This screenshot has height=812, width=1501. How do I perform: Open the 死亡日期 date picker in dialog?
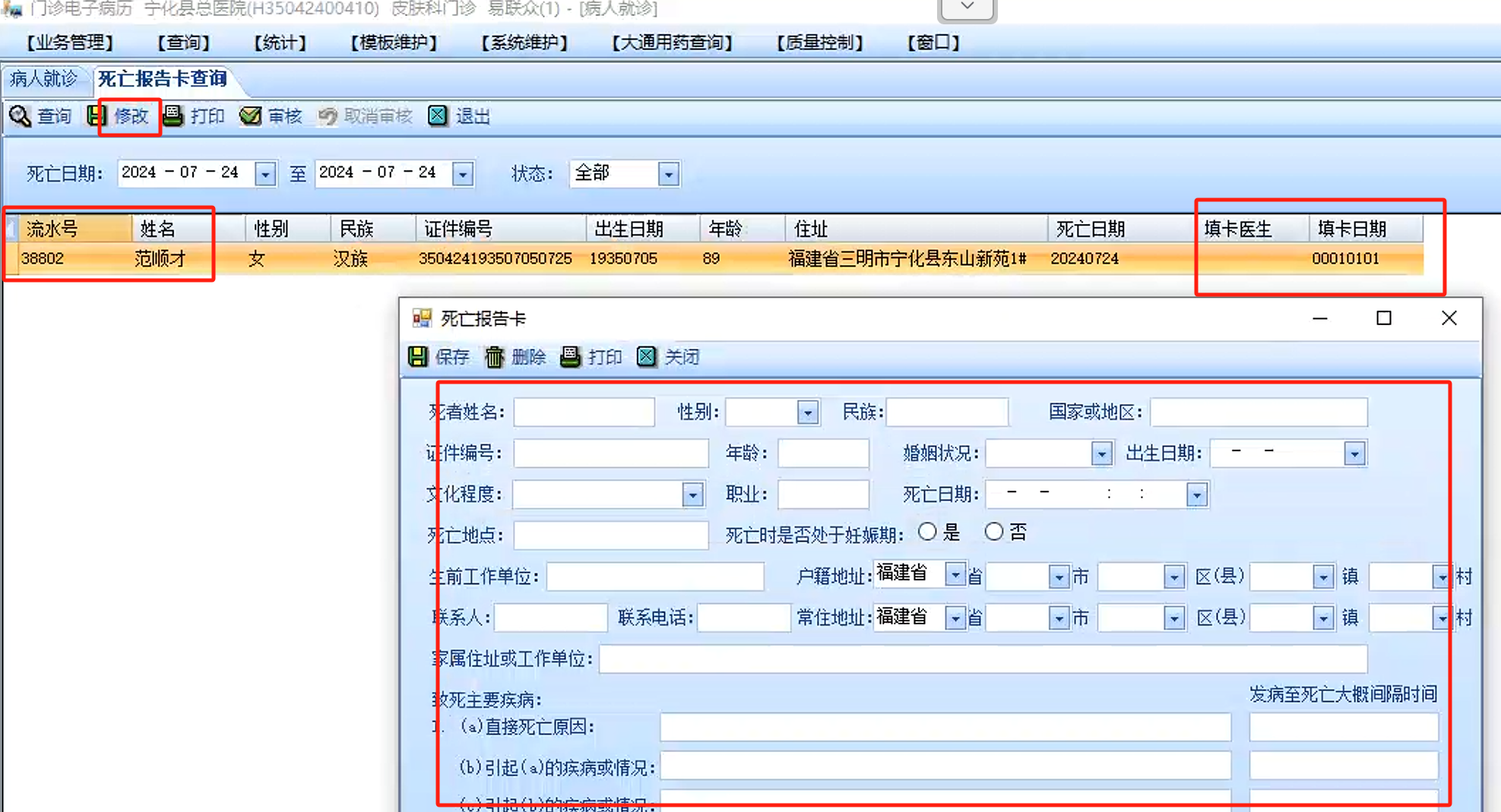(x=1196, y=494)
